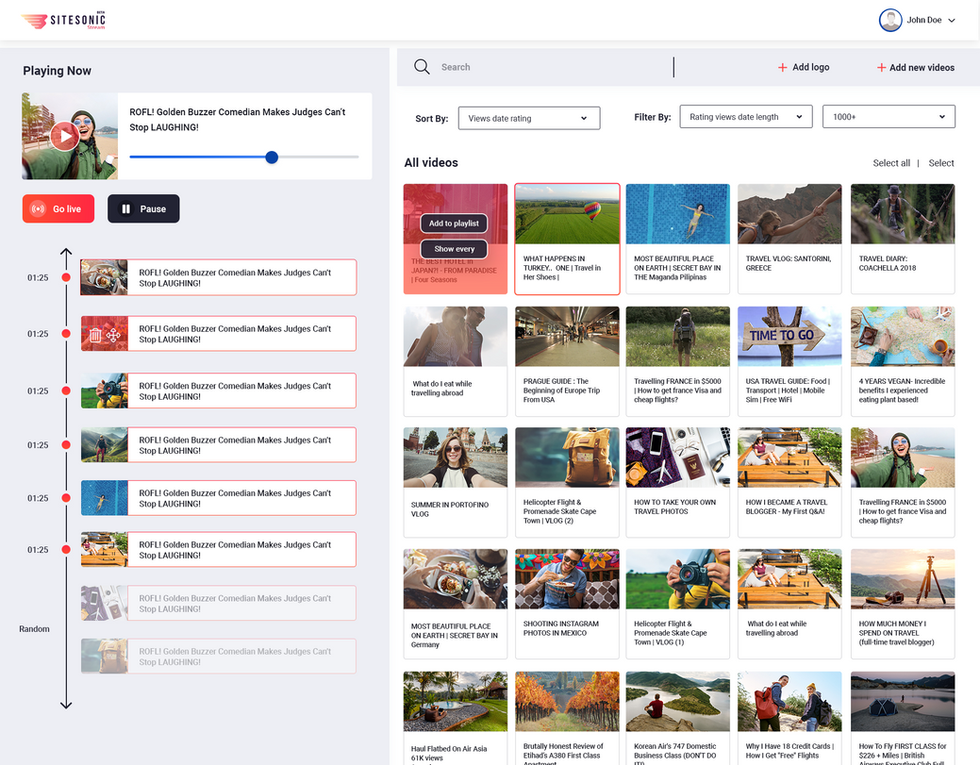Open 'Why I Have 18 Credit Cards' video
Screen dimensions: 980x765
[789, 718]
